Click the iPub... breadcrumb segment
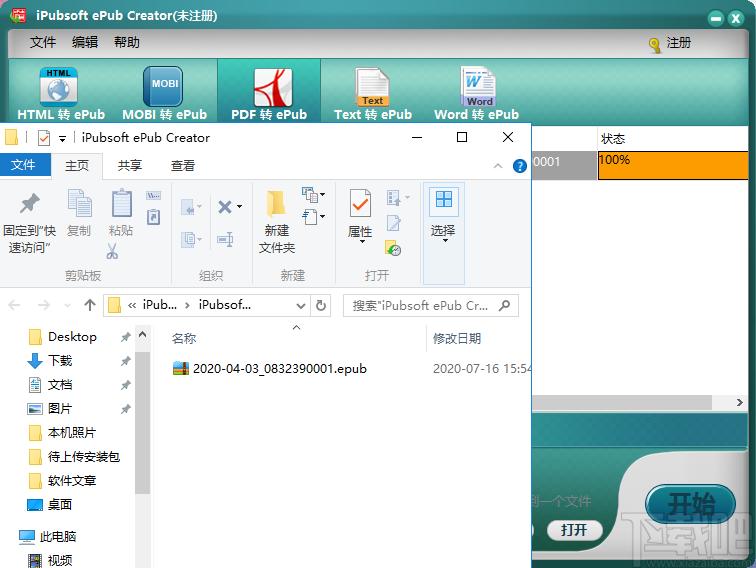 coord(160,305)
